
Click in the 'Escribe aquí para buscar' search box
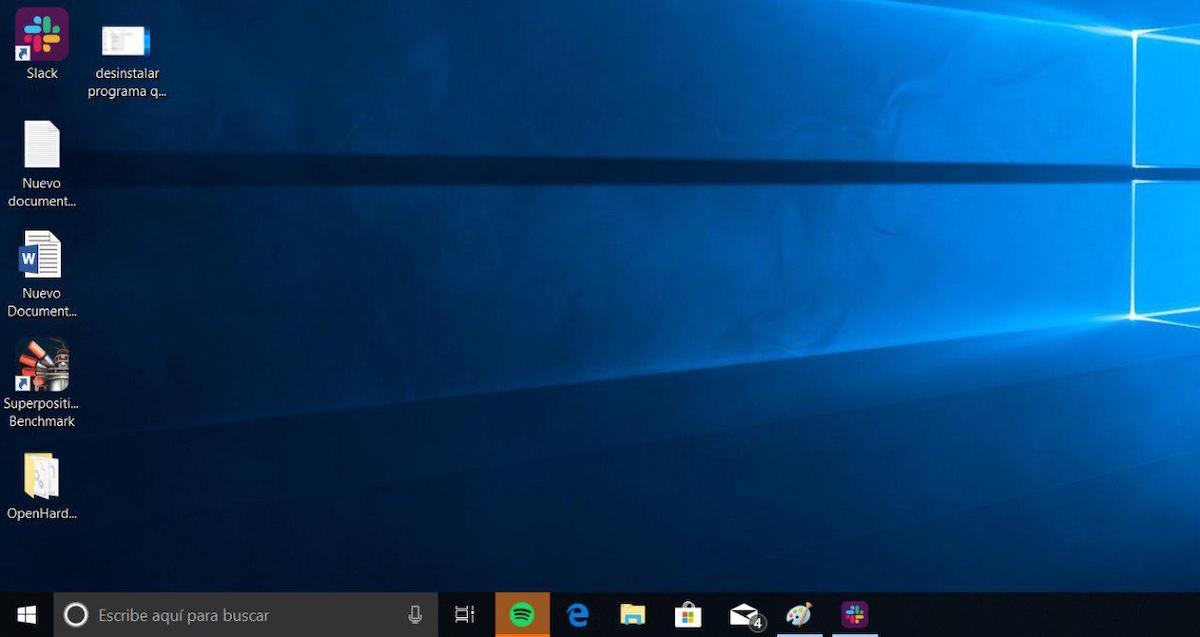(246, 615)
